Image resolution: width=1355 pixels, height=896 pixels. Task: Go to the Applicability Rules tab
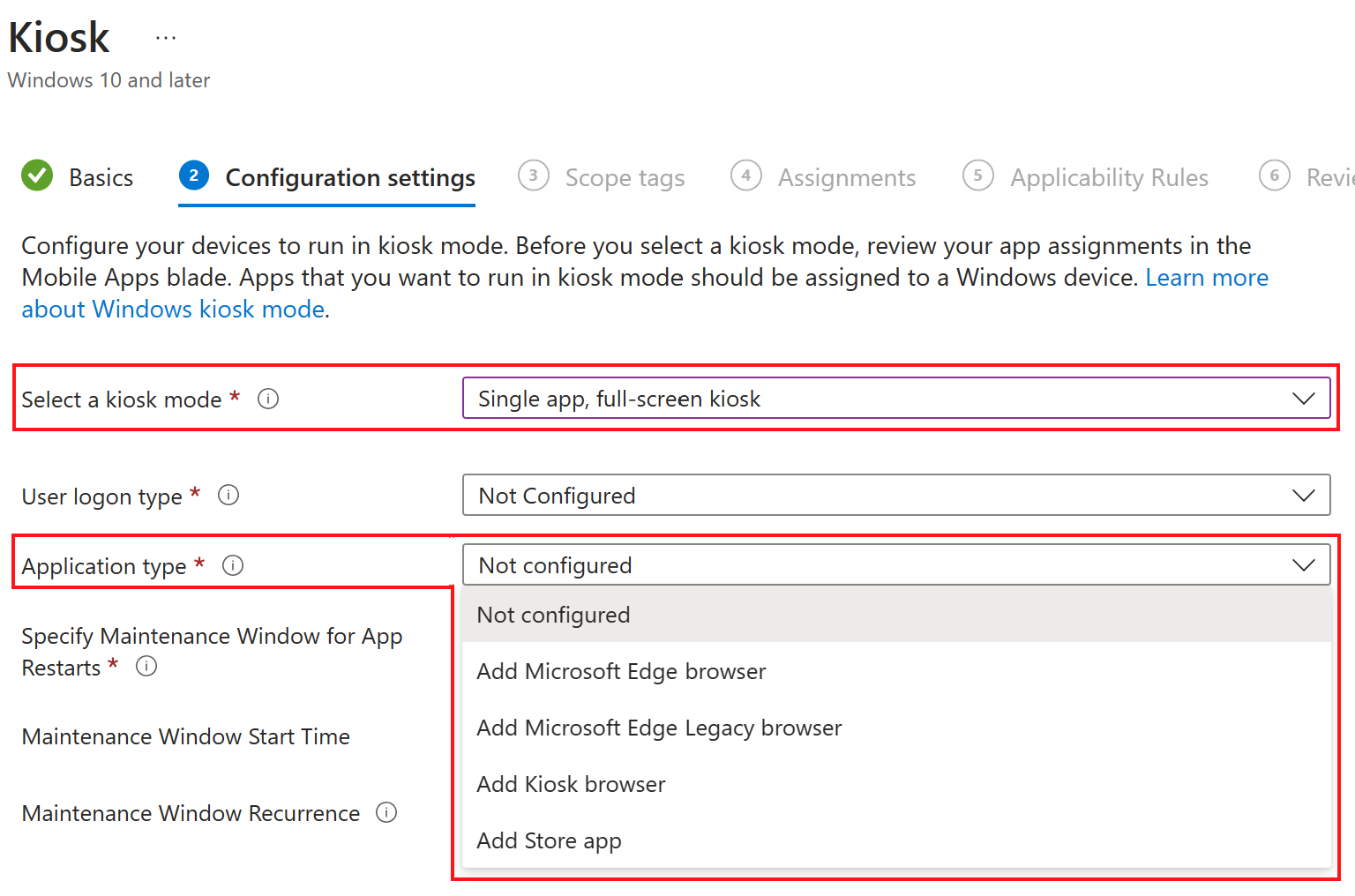[1109, 178]
